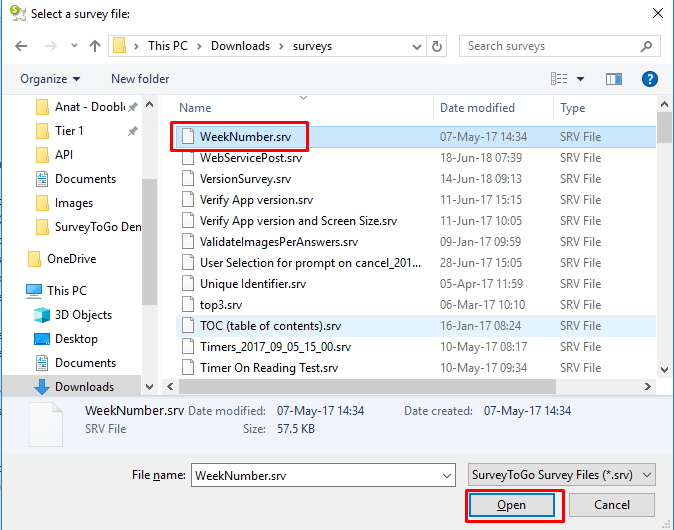674x530 pixels.
Task: Click the Forward navigation arrow
Action: (x=51, y=46)
